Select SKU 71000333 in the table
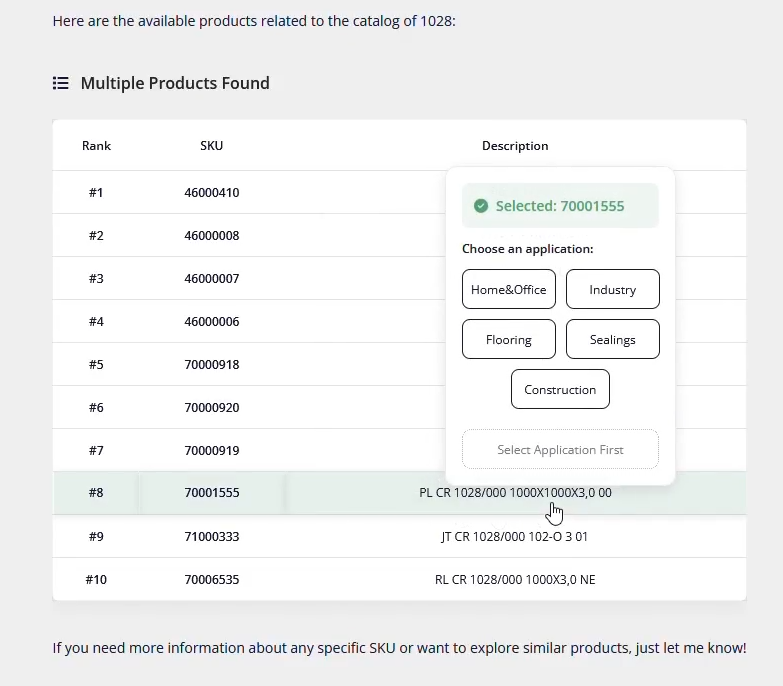The width and height of the screenshot is (783, 686). [x=212, y=537]
